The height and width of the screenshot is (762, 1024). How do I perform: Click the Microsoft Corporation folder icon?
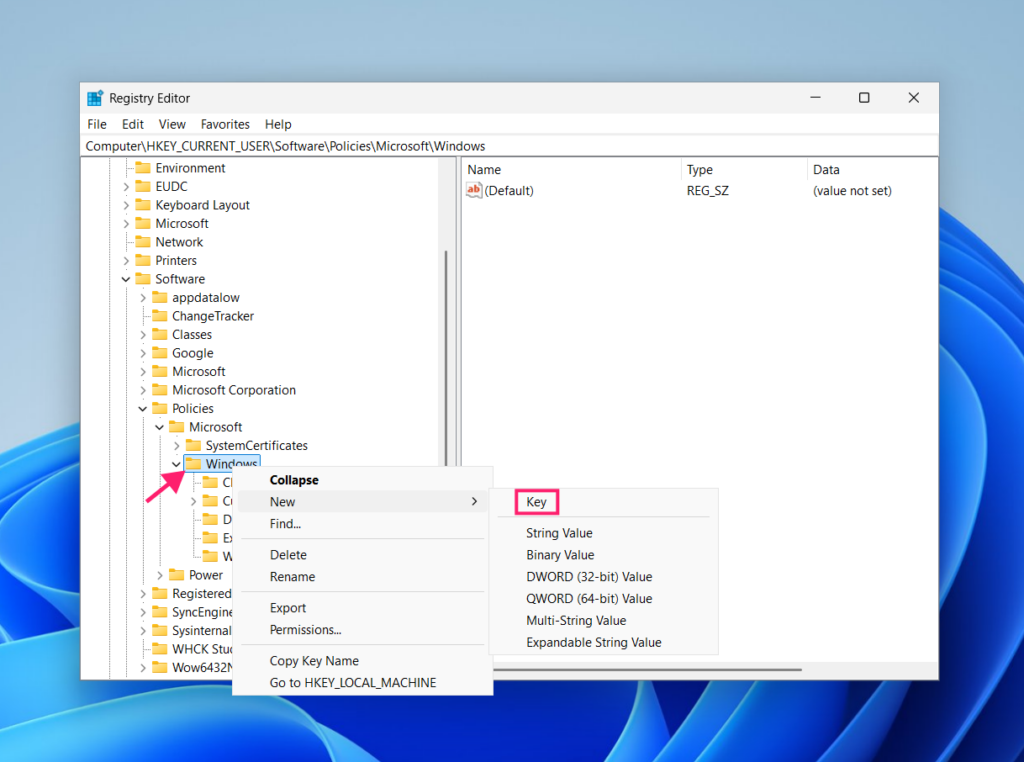click(x=160, y=390)
